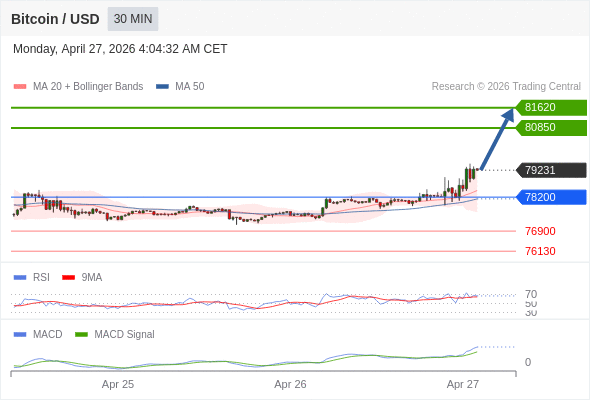
Task: Click the blue 78200 pivot price tag
Action: point(551,197)
